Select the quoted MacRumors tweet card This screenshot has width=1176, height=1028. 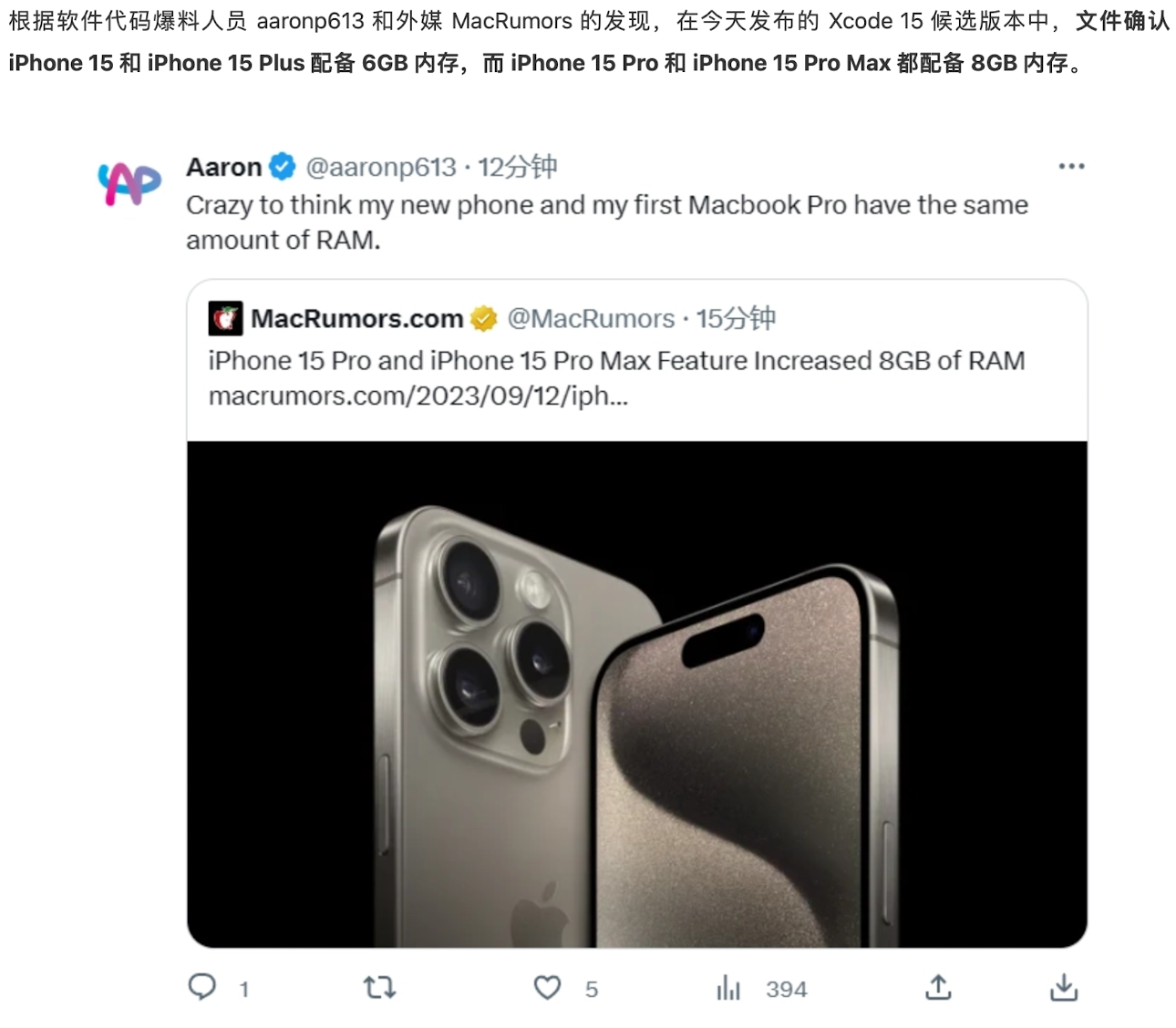pos(638,360)
